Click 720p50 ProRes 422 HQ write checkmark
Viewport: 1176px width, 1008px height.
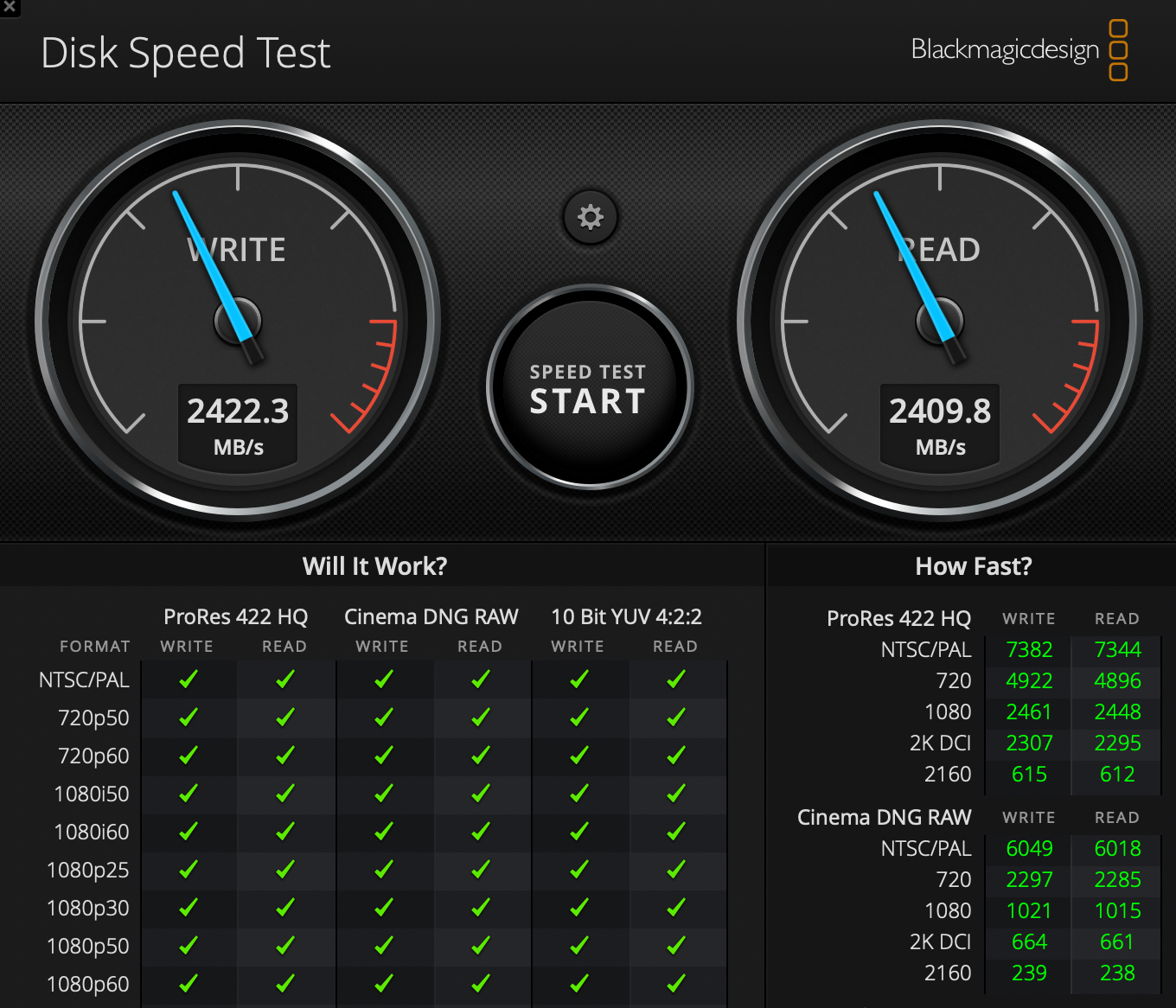tap(188, 718)
